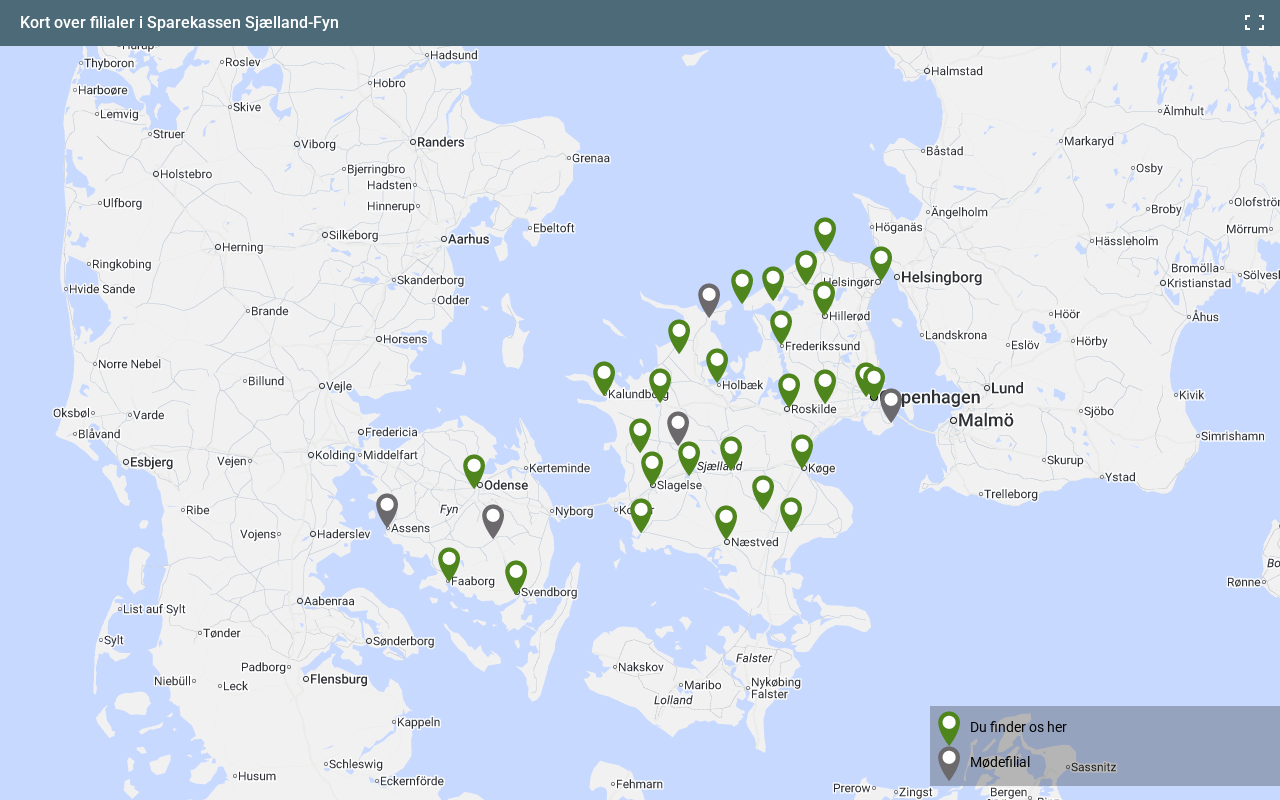This screenshot has width=1280, height=800.
Task: Click the map title 'Kort over filialer'
Action: coord(179,23)
